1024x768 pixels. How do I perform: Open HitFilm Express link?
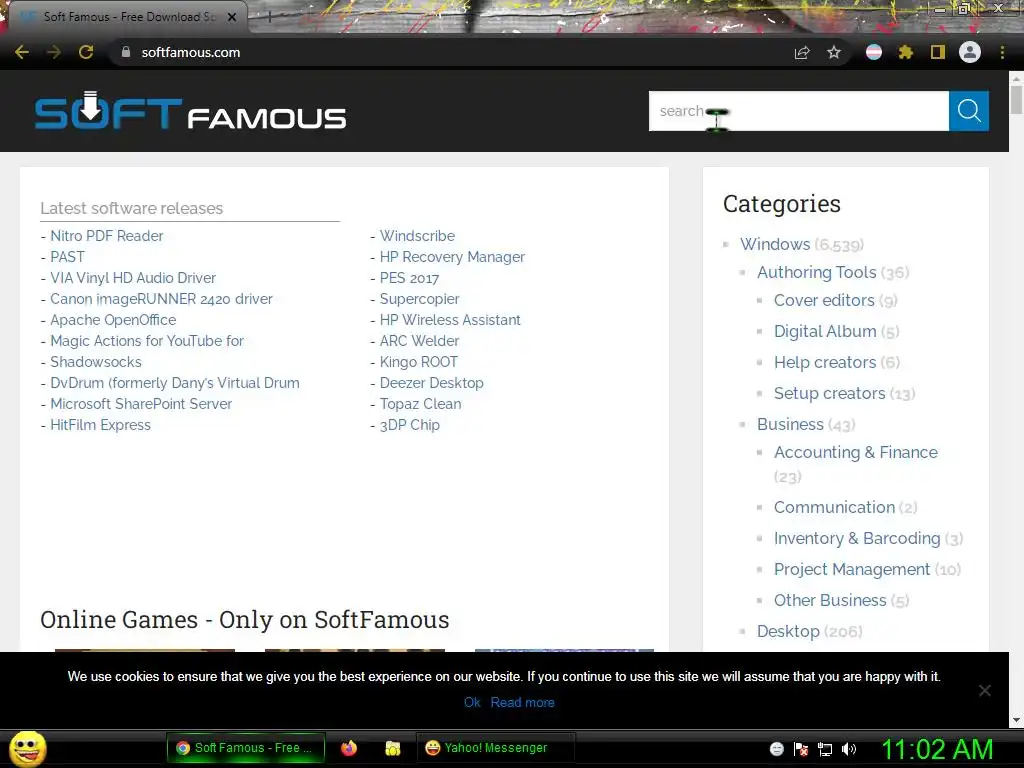[x=101, y=424]
